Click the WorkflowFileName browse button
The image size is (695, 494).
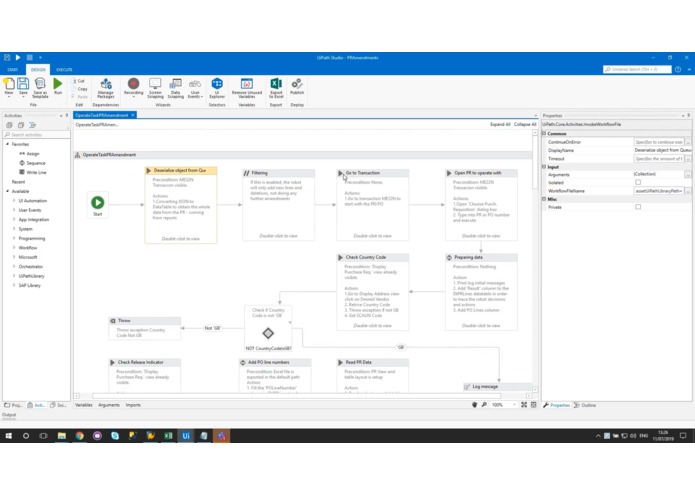coord(687,191)
